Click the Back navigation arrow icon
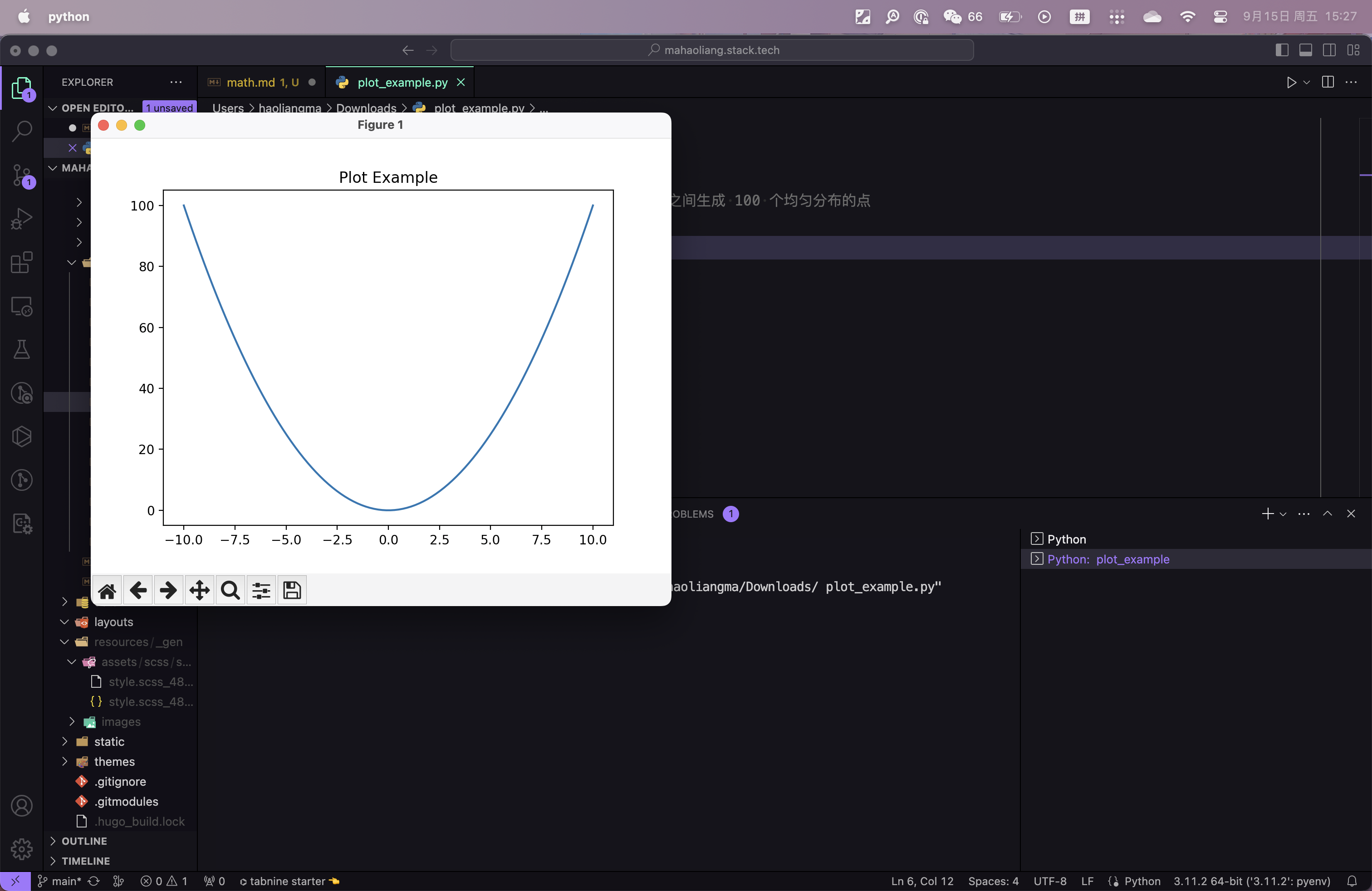The height and width of the screenshot is (891, 1372). tap(408, 49)
